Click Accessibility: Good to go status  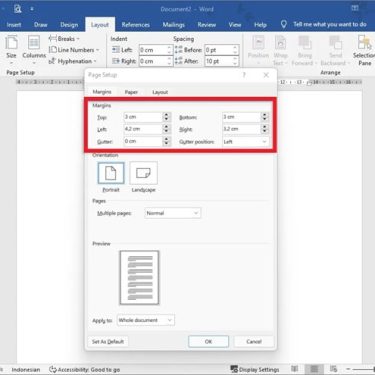tap(84, 370)
